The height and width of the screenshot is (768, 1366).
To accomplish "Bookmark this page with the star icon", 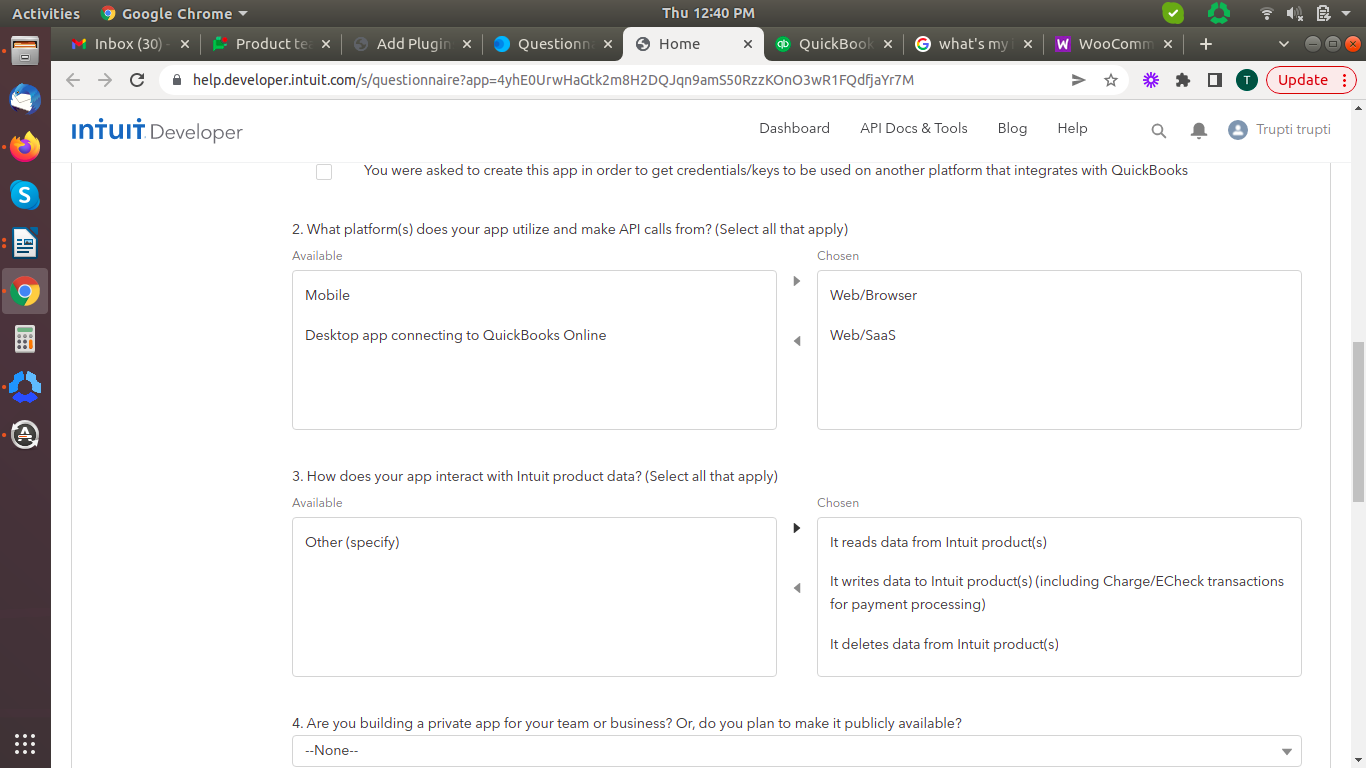I will 1111,80.
